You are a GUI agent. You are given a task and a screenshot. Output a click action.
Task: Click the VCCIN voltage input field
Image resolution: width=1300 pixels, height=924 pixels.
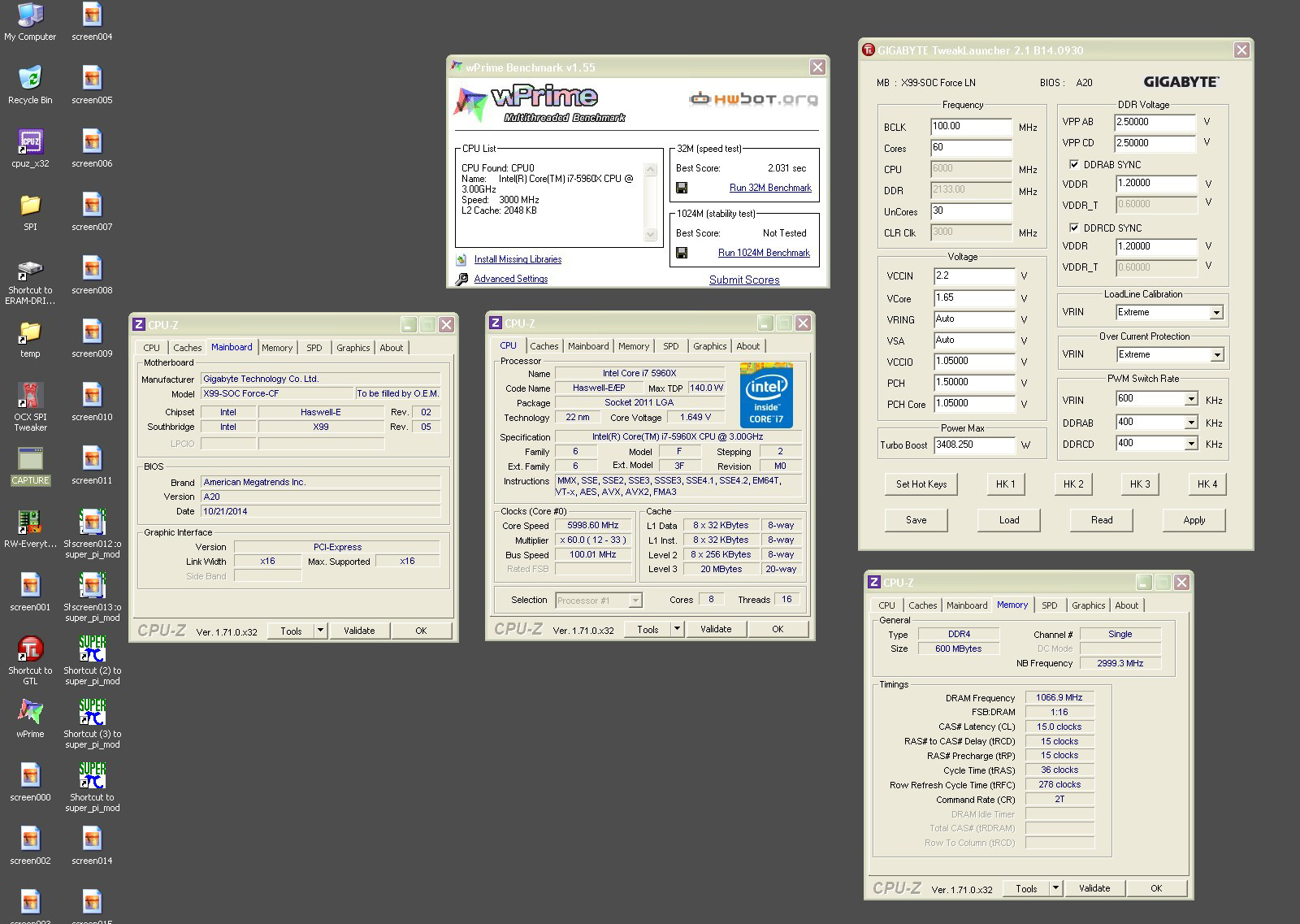(974, 276)
